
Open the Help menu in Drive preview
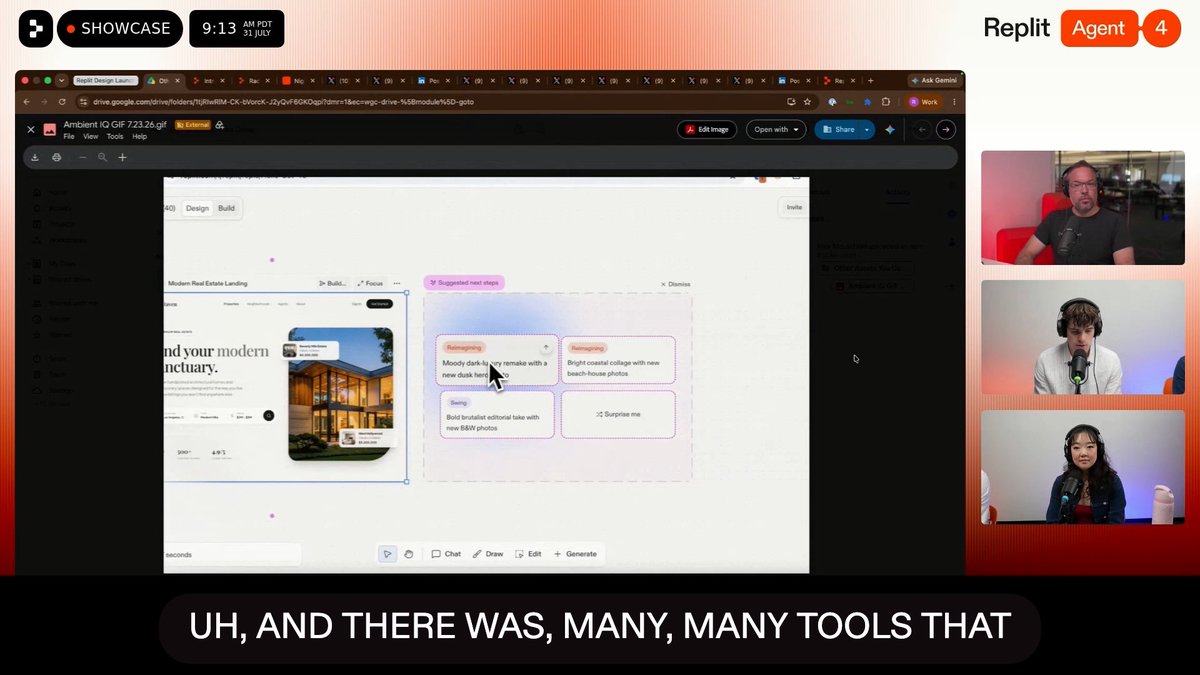point(140,136)
